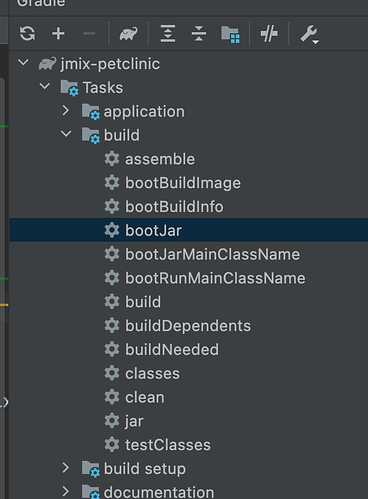Select the classes task
The width and height of the screenshot is (368, 499).
click(189, 373)
